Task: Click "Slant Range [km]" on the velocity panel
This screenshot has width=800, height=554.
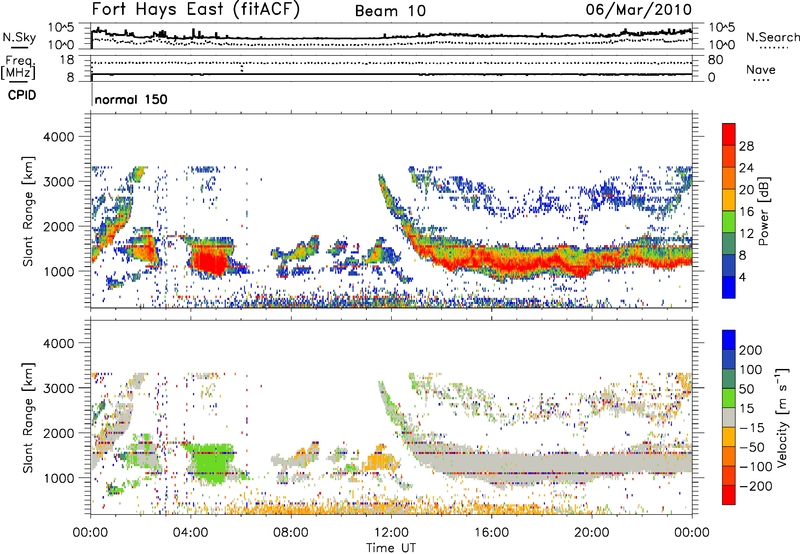Action: tap(29, 417)
